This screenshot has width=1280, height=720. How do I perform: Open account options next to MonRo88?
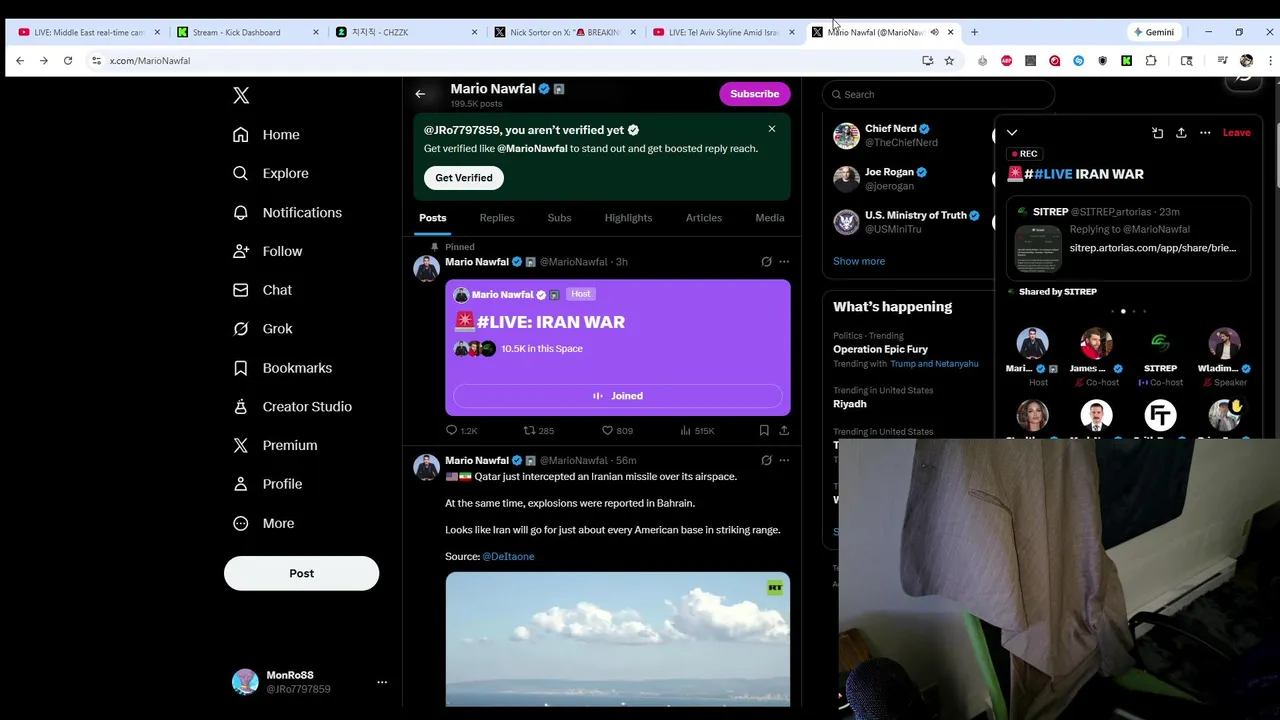pos(381,682)
